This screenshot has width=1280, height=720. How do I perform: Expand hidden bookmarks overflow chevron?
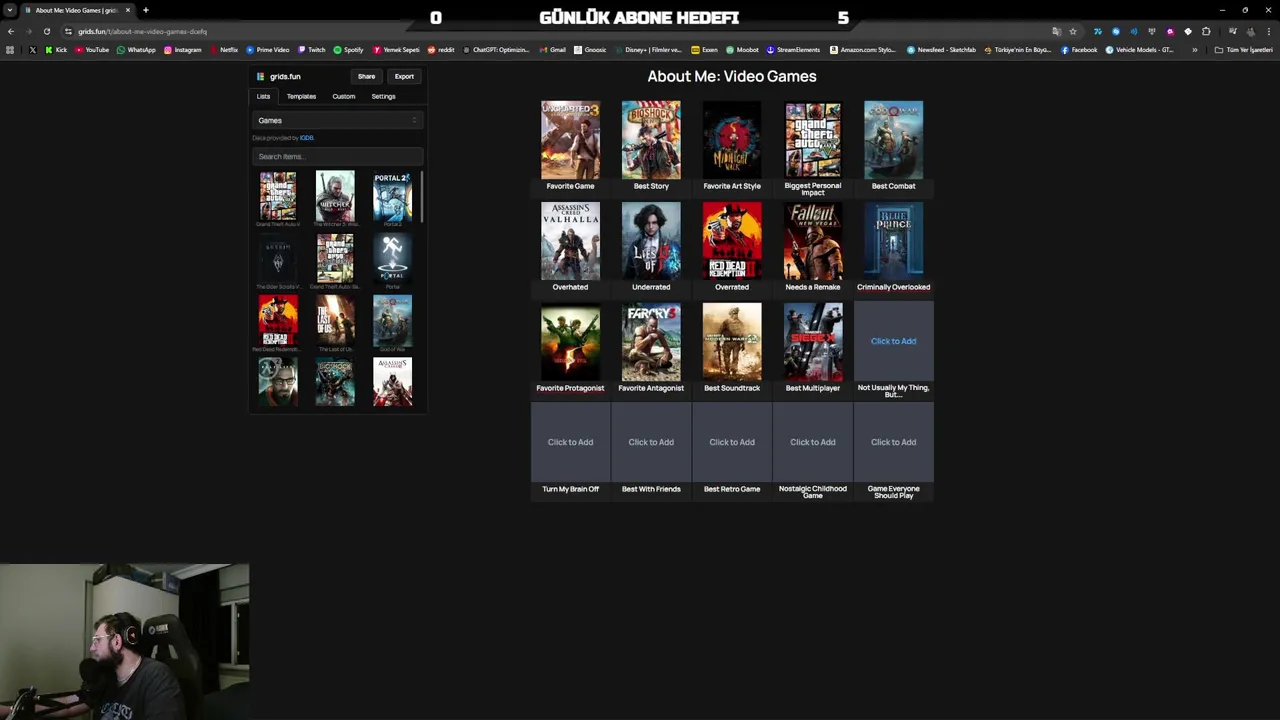click(x=1194, y=50)
